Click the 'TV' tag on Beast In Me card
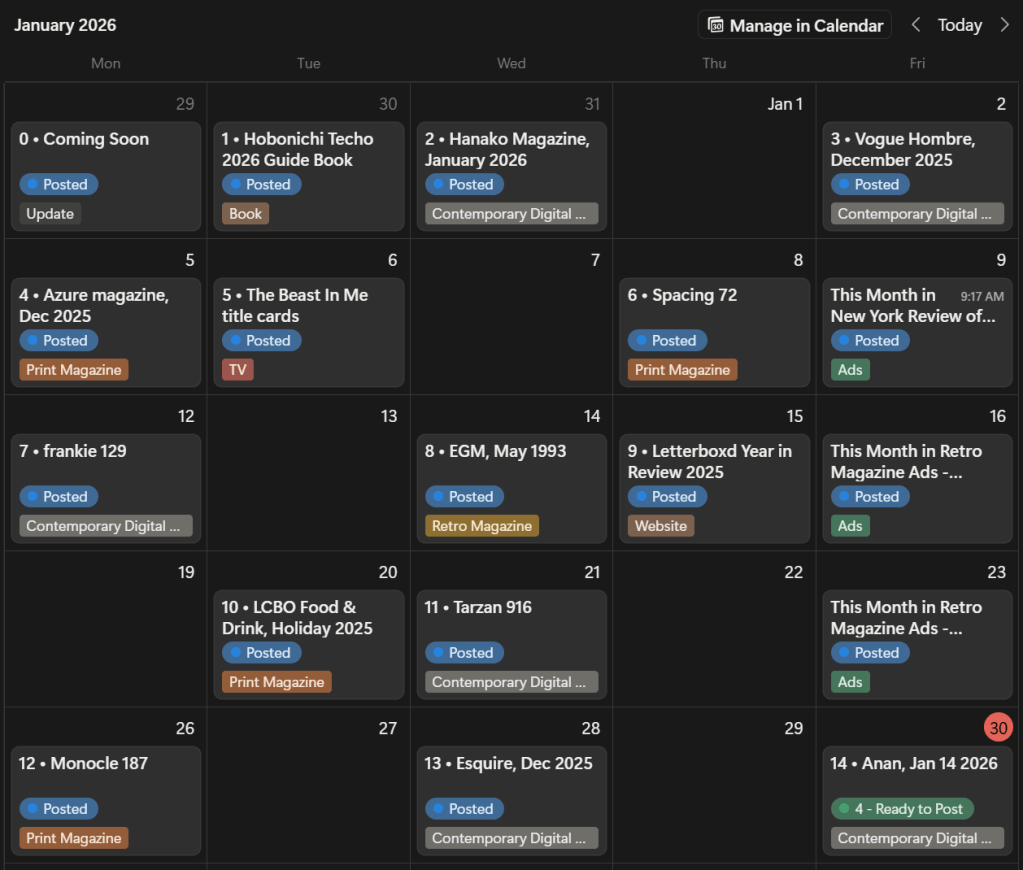Image resolution: width=1023 pixels, height=870 pixels. coord(237,369)
